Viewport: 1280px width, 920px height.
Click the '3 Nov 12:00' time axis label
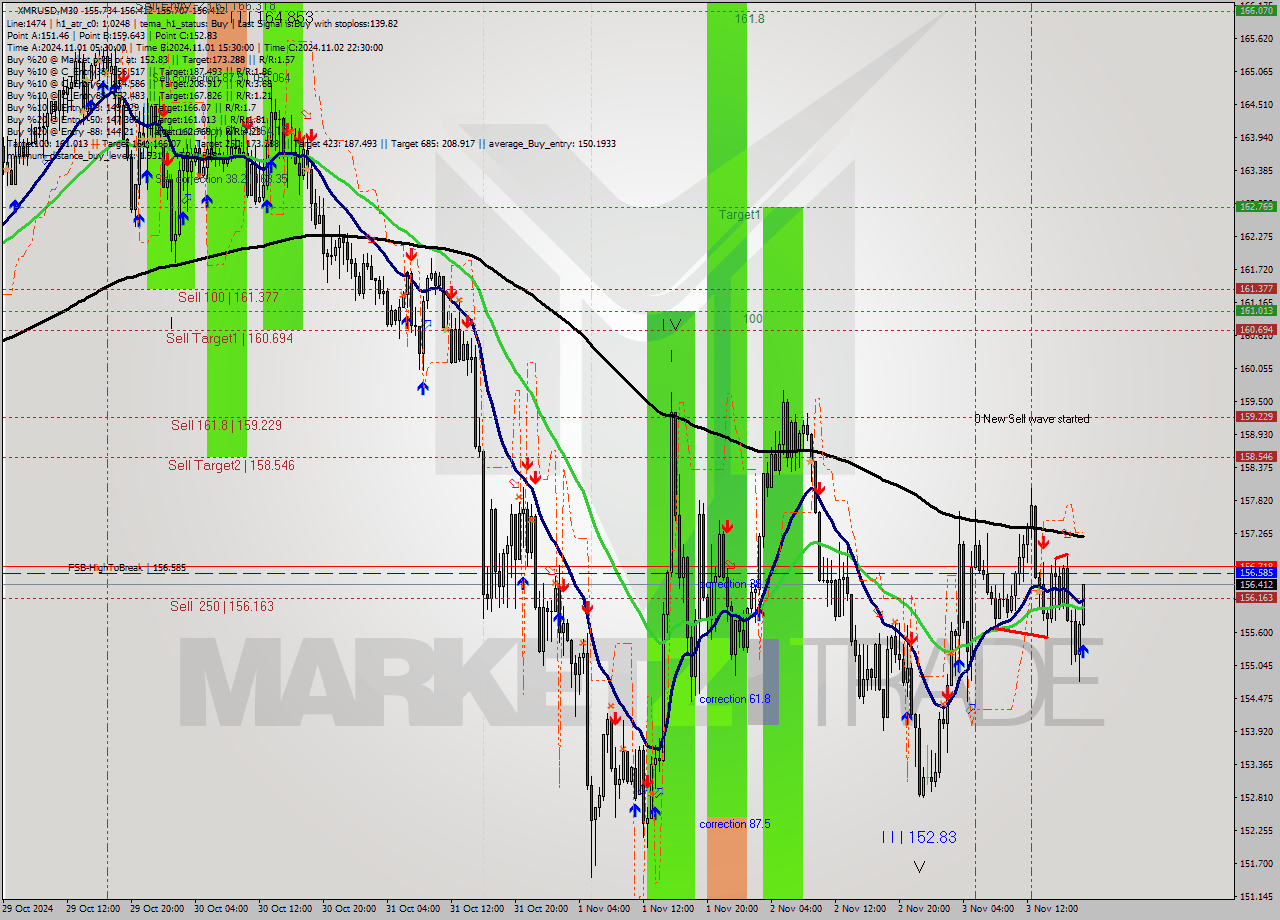[x=1051, y=909]
